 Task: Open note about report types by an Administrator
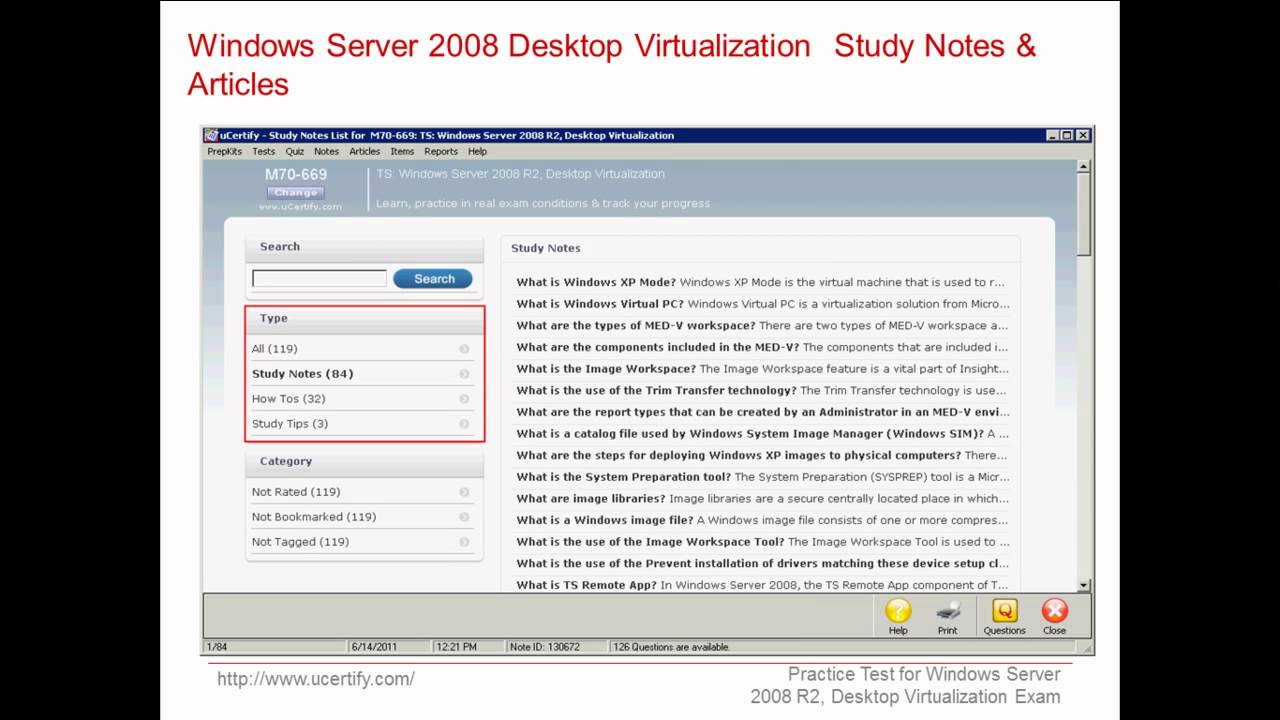tap(762, 412)
